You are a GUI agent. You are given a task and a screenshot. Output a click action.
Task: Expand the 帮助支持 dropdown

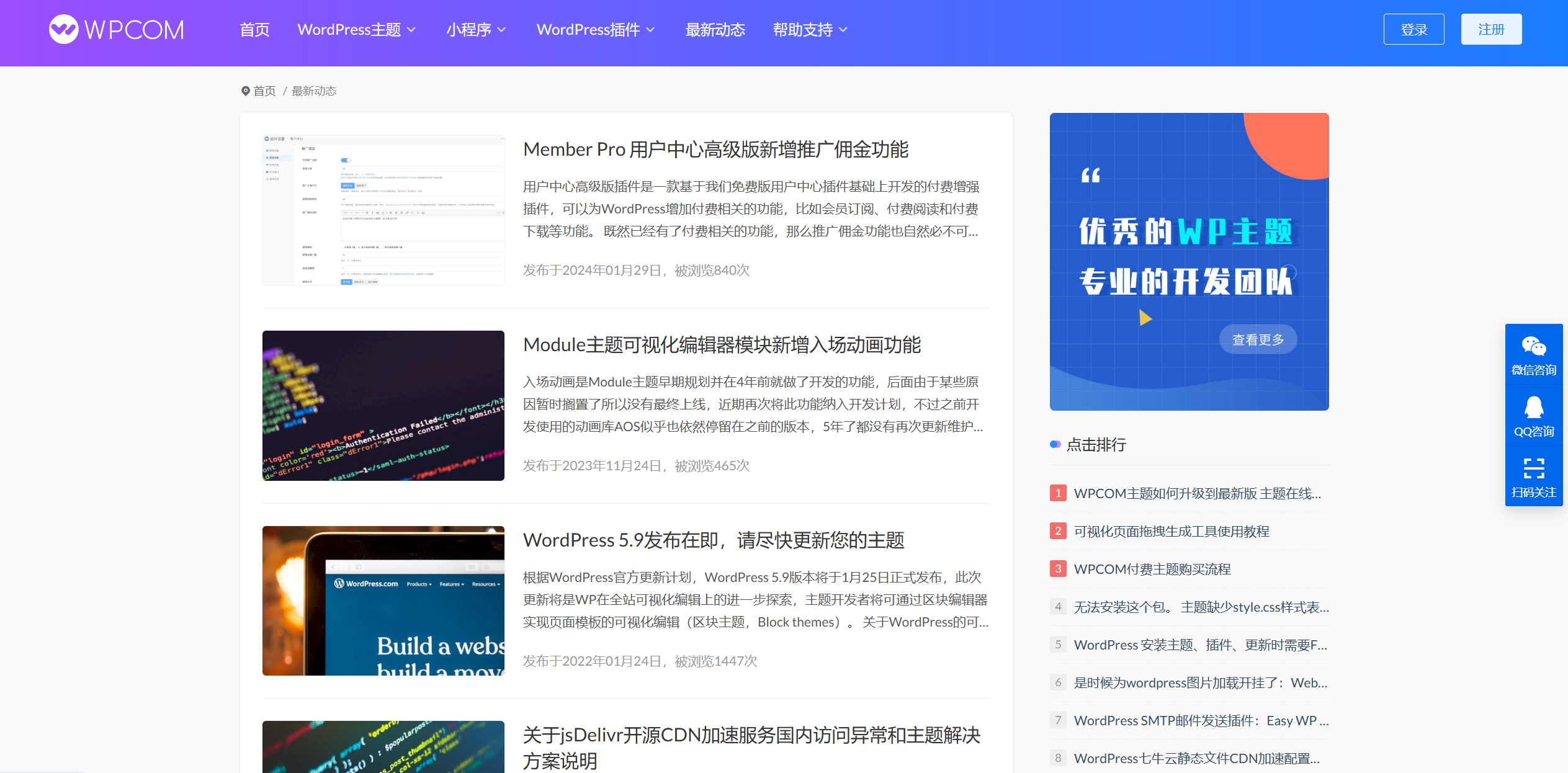click(x=810, y=30)
